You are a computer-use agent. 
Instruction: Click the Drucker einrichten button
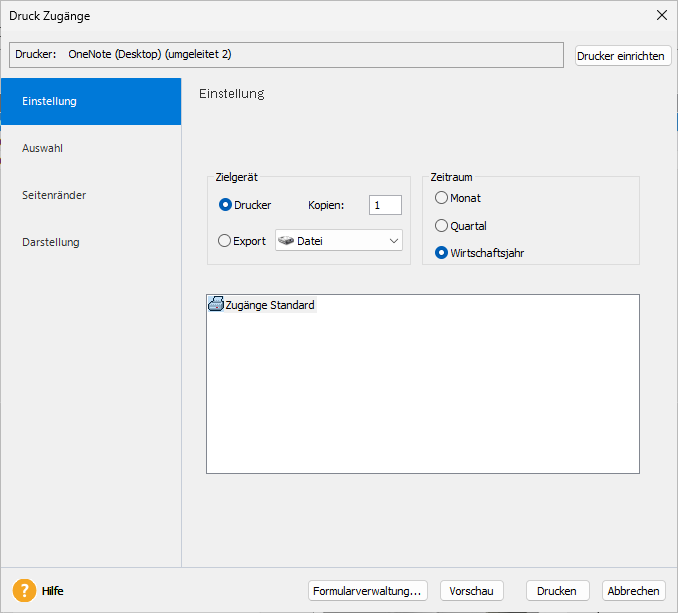coord(621,56)
